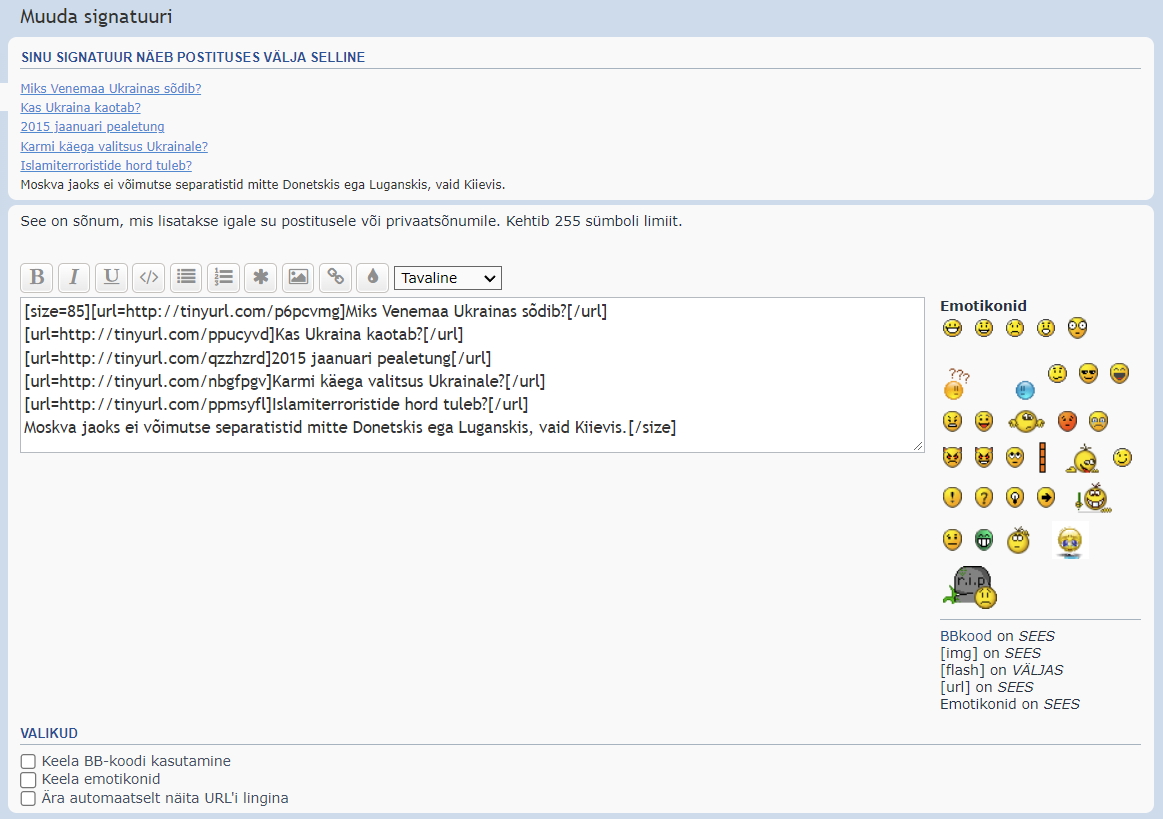1163x819 pixels.
Task: Toggle bold formatting in the editor toolbar
Action: 37,277
